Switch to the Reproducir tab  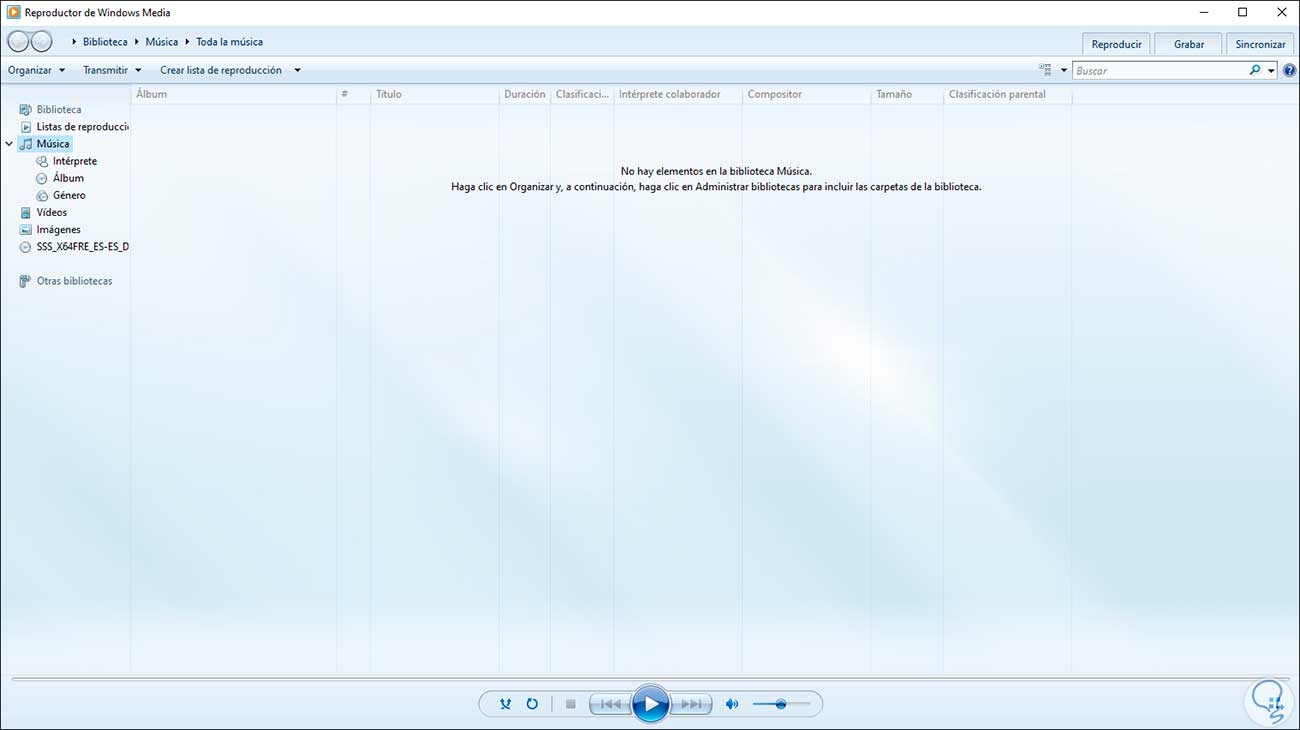1117,44
